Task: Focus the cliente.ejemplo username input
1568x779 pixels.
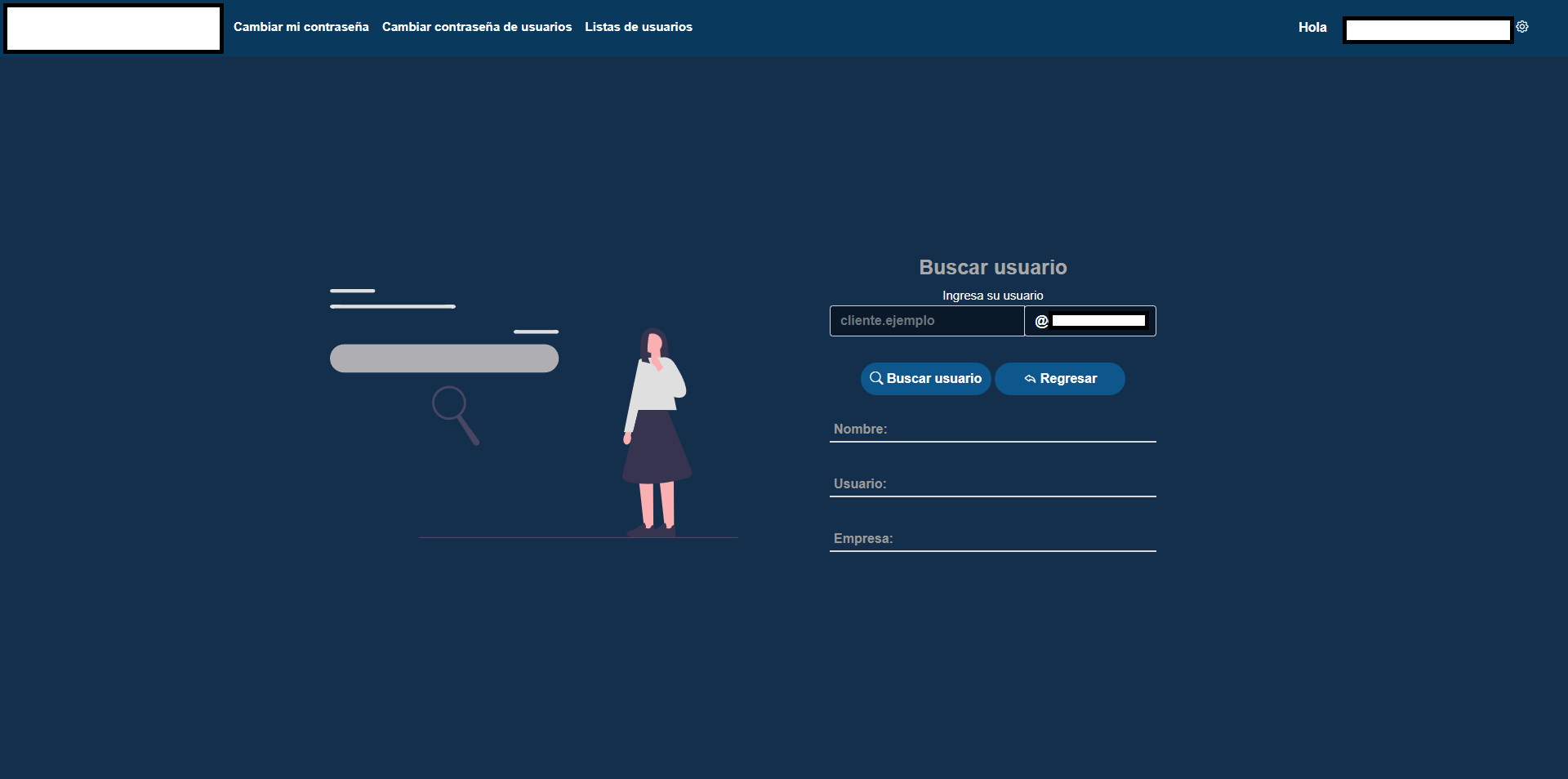Action: coord(926,321)
